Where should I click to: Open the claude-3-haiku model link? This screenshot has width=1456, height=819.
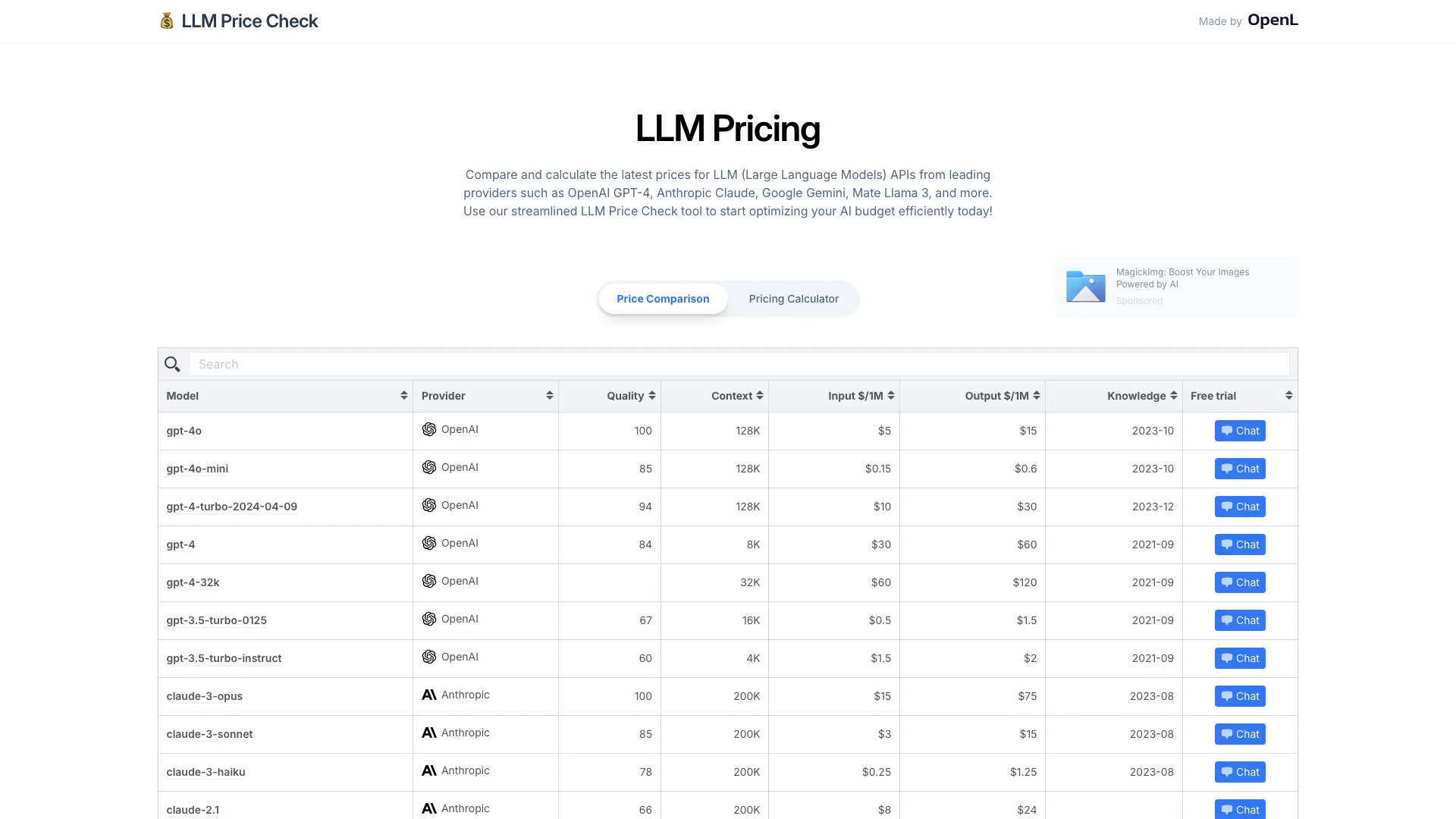tap(206, 772)
